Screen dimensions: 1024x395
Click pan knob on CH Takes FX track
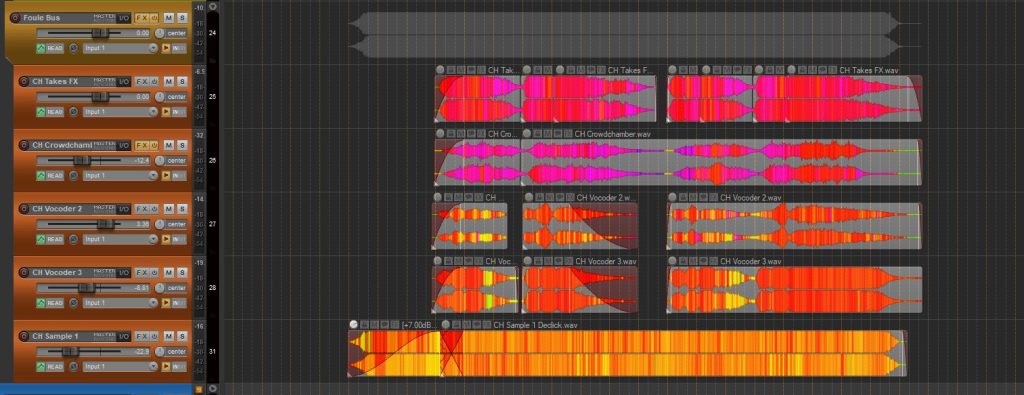pyautogui.click(x=161, y=97)
